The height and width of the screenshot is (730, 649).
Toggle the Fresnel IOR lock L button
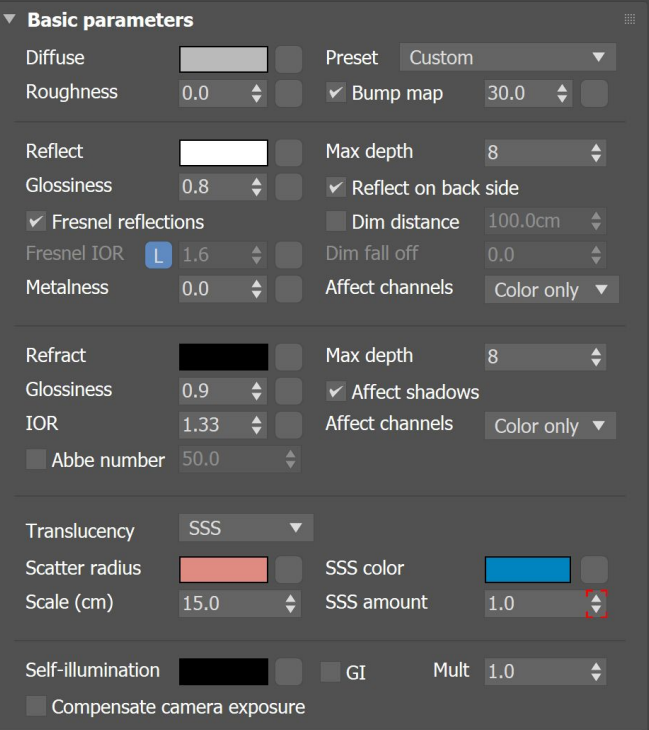[159, 254]
